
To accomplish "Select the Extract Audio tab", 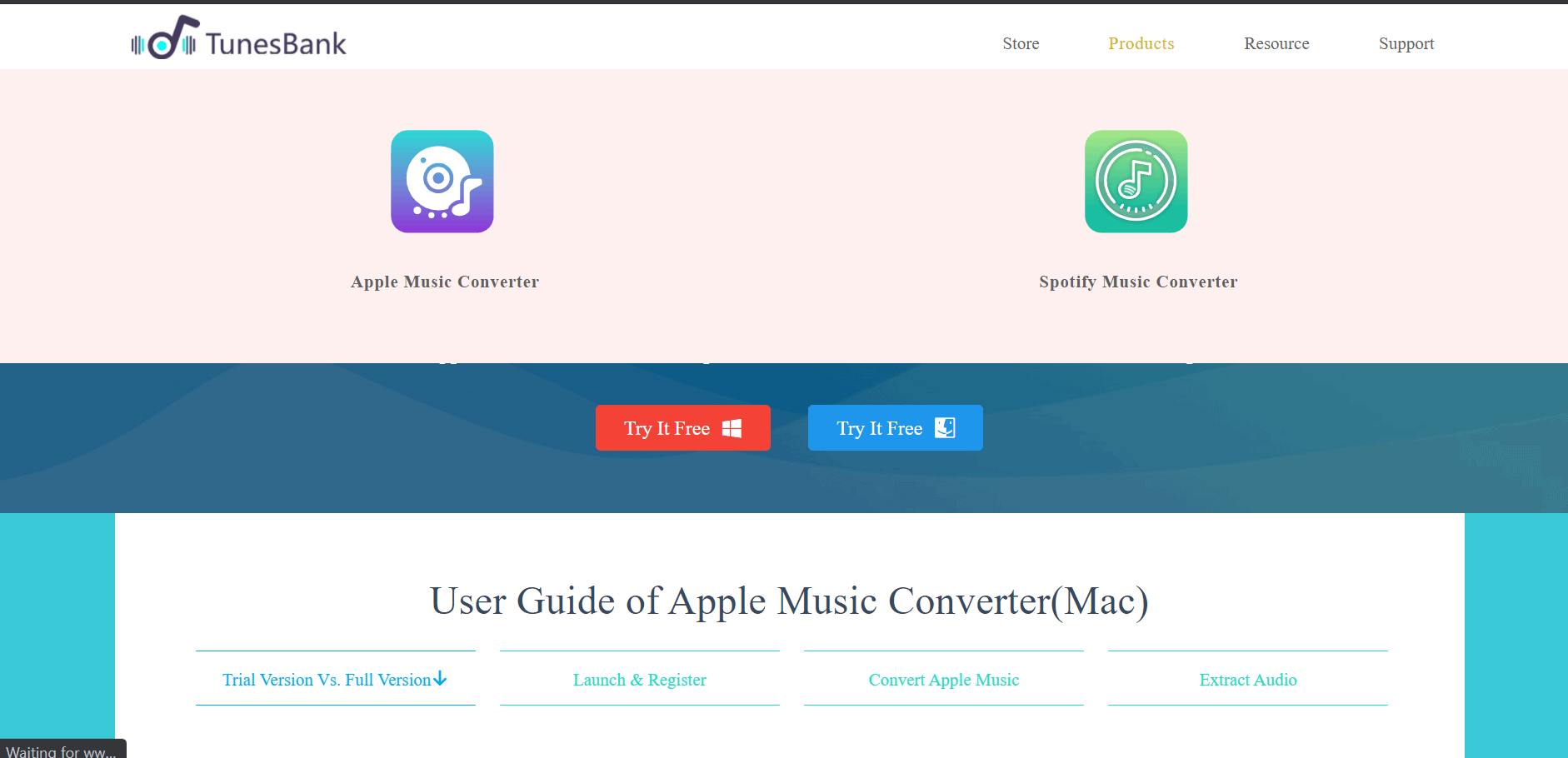I will tap(1248, 679).
